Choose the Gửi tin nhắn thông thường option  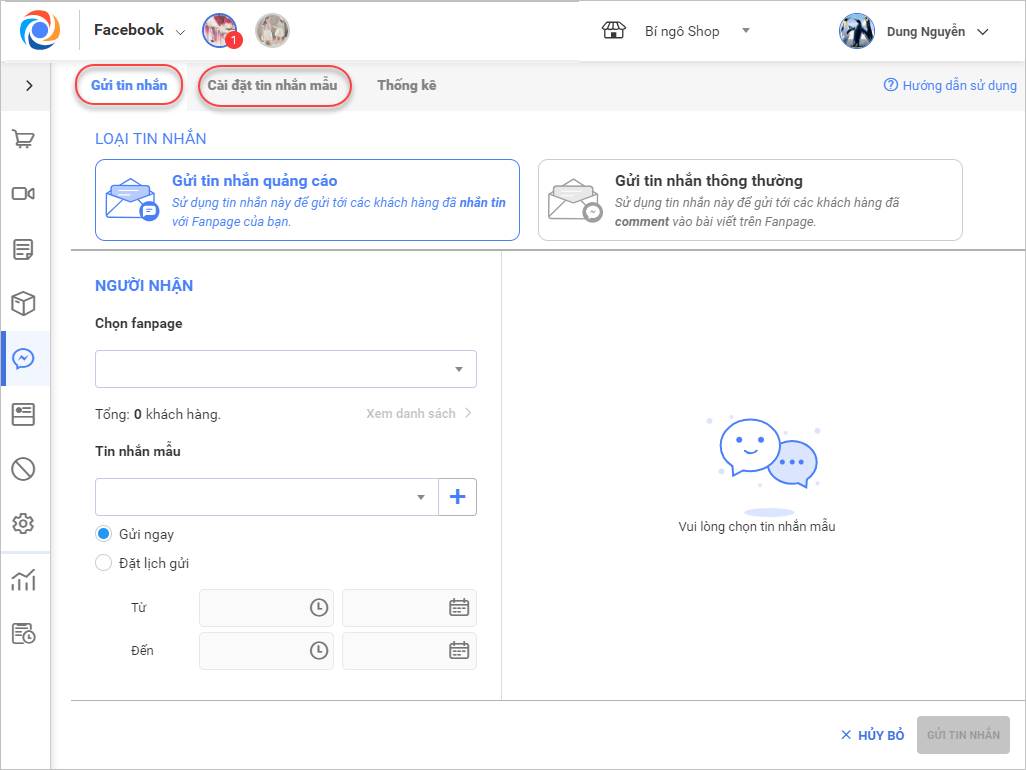point(750,200)
